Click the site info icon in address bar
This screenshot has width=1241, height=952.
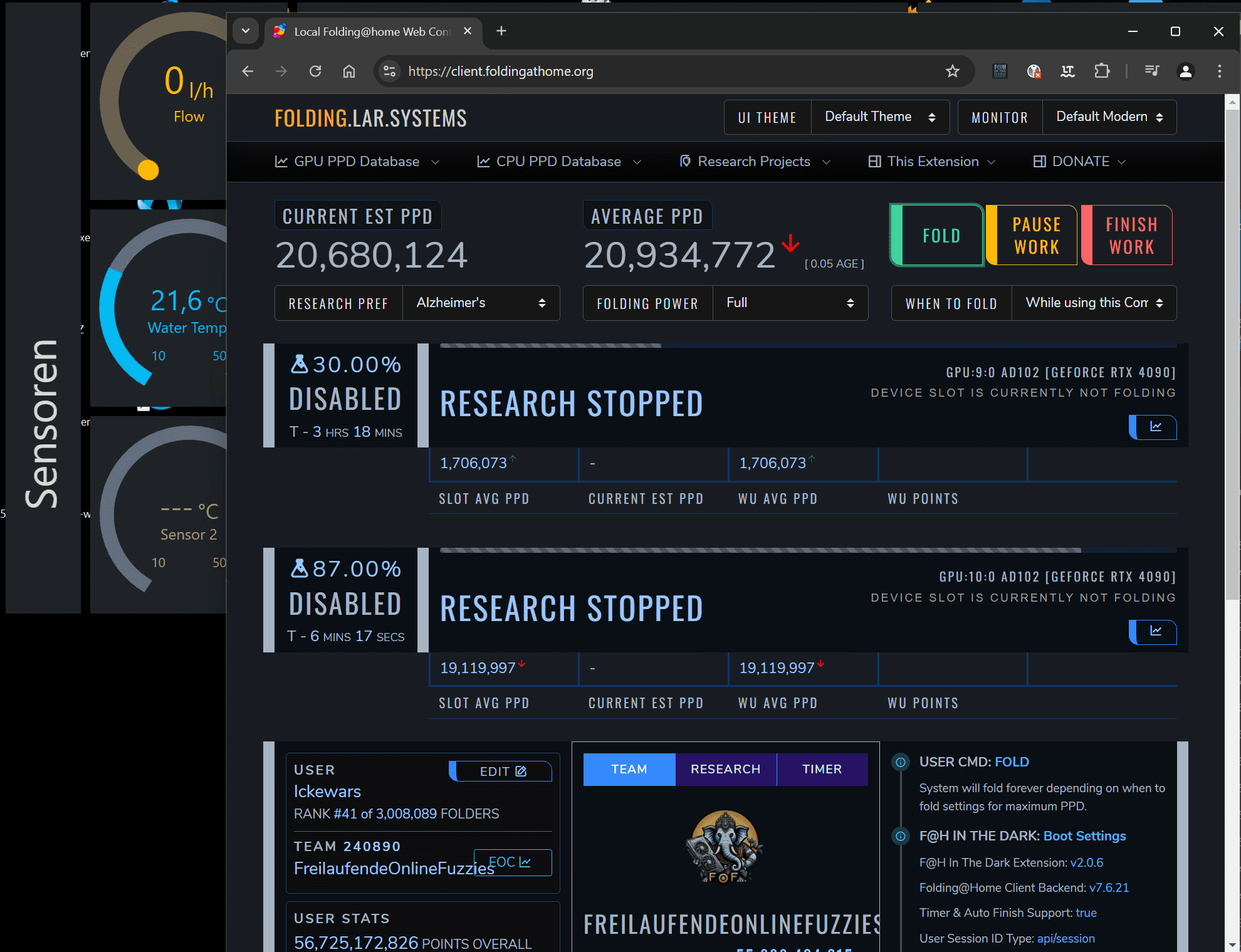click(390, 71)
